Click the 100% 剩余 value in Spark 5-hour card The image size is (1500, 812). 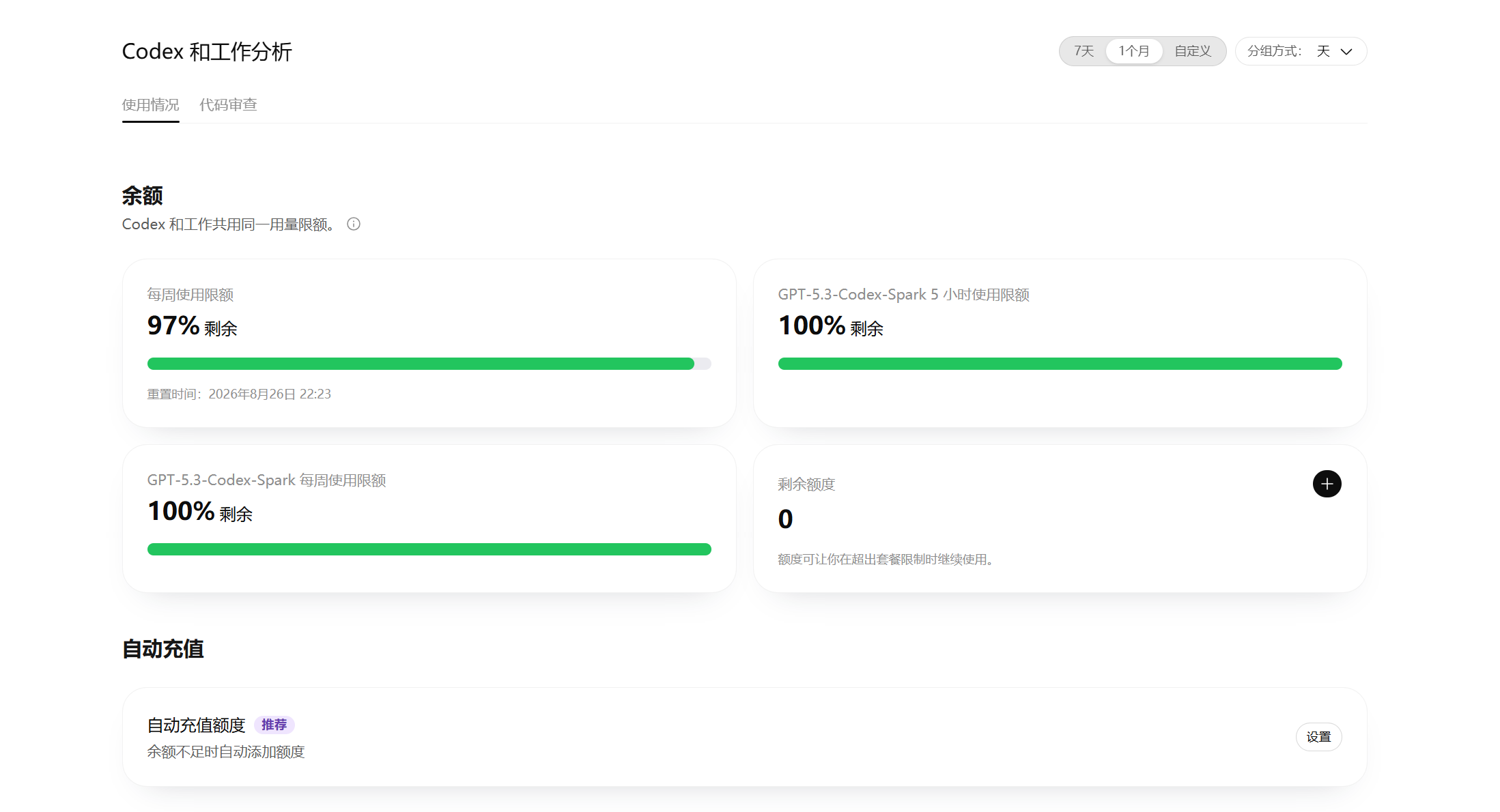pyautogui.click(x=831, y=325)
